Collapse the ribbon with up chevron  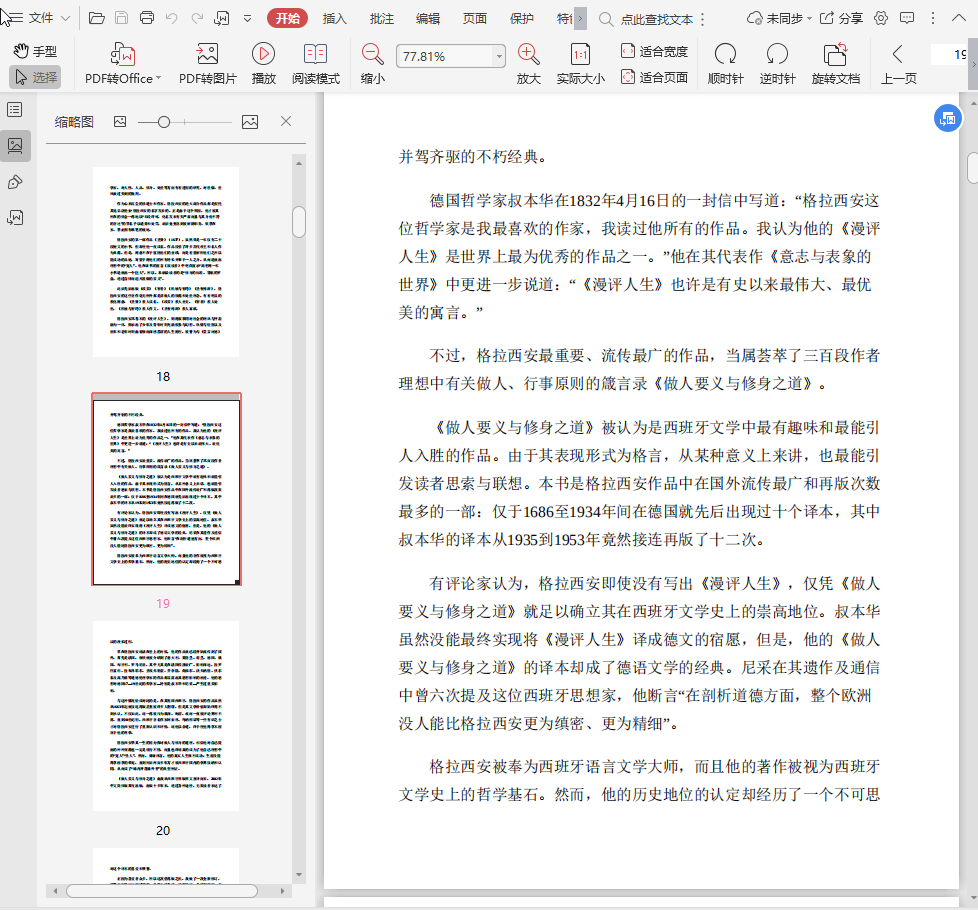tap(959, 18)
